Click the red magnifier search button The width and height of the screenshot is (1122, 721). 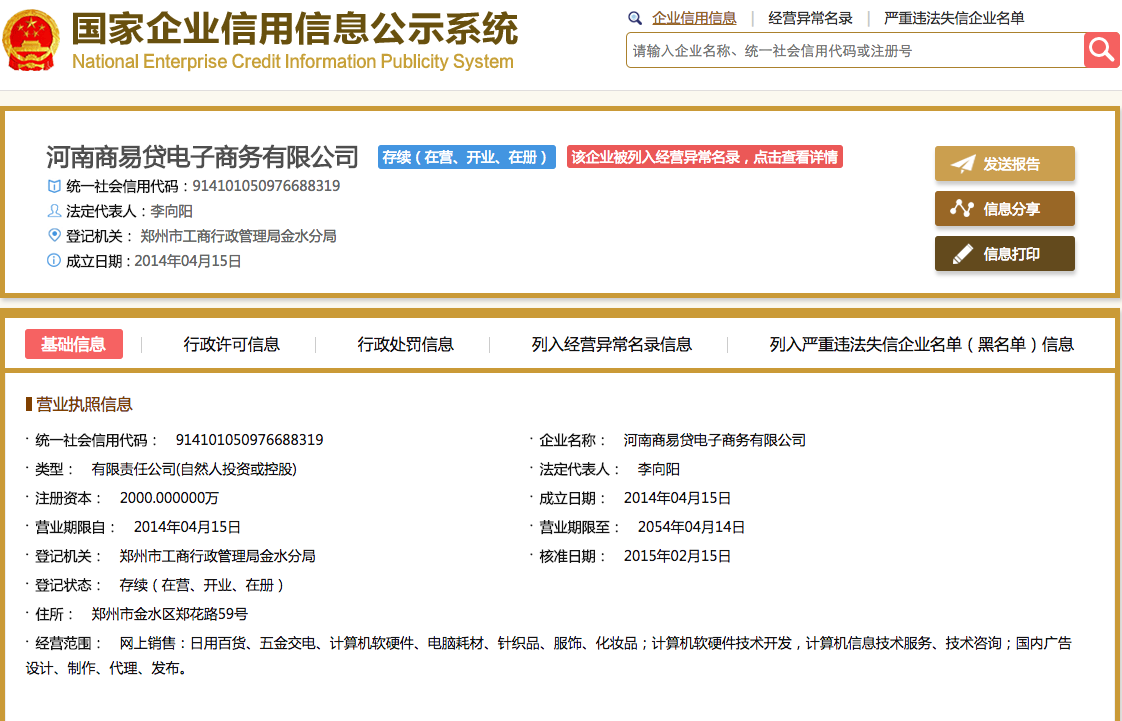point(1101,50)
